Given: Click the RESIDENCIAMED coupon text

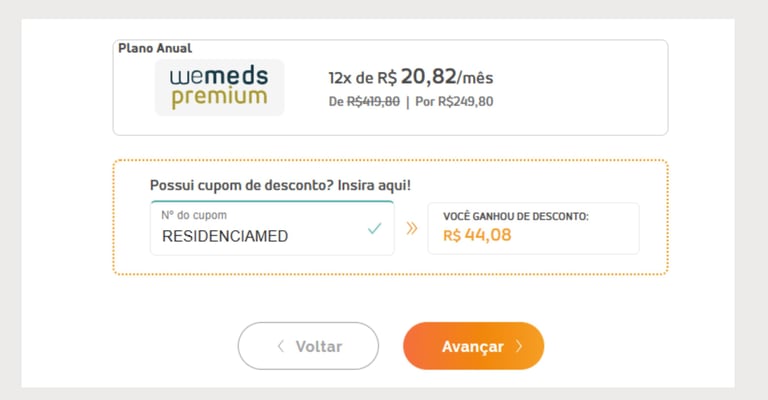Looking at the screenshot, I should point(225,237).
